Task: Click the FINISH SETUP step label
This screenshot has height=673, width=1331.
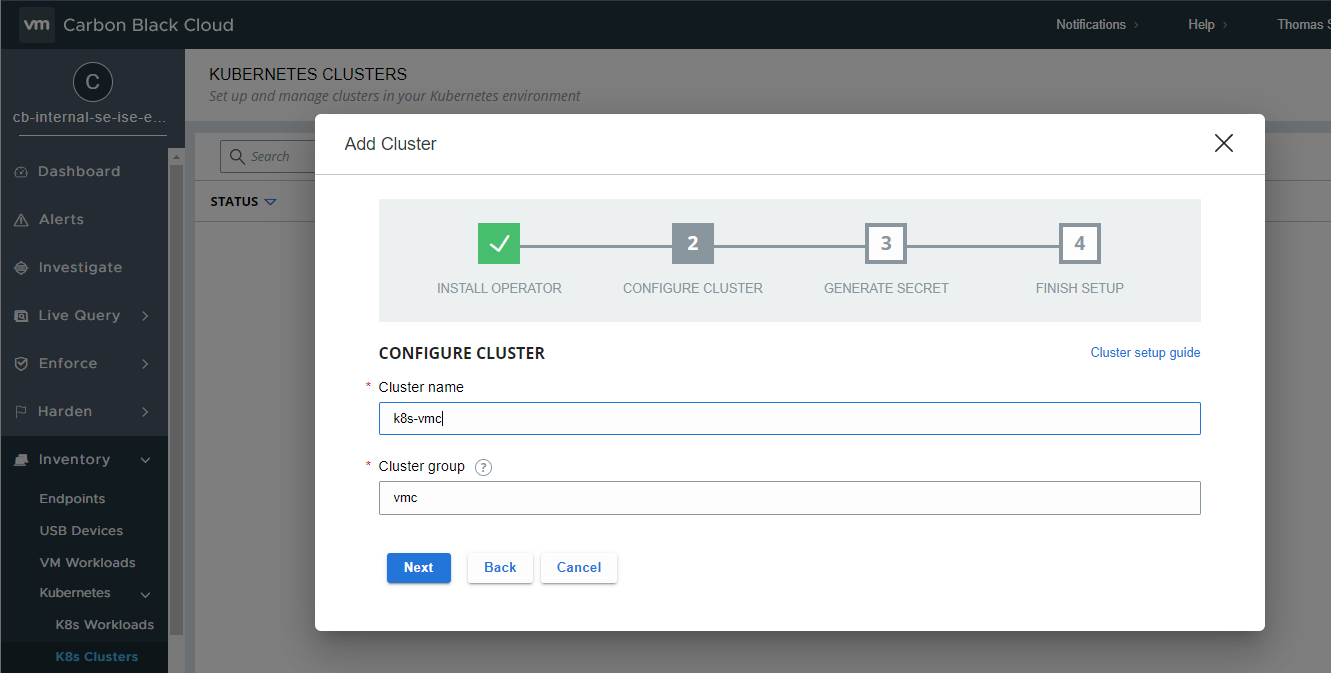Action: [x=1080, y=288]
